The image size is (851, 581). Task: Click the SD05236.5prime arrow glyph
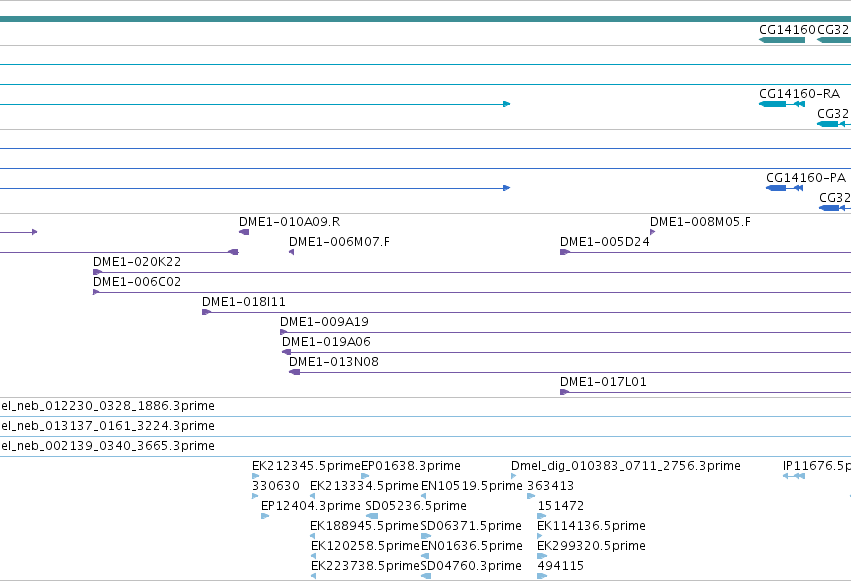[x=372, y=516]
